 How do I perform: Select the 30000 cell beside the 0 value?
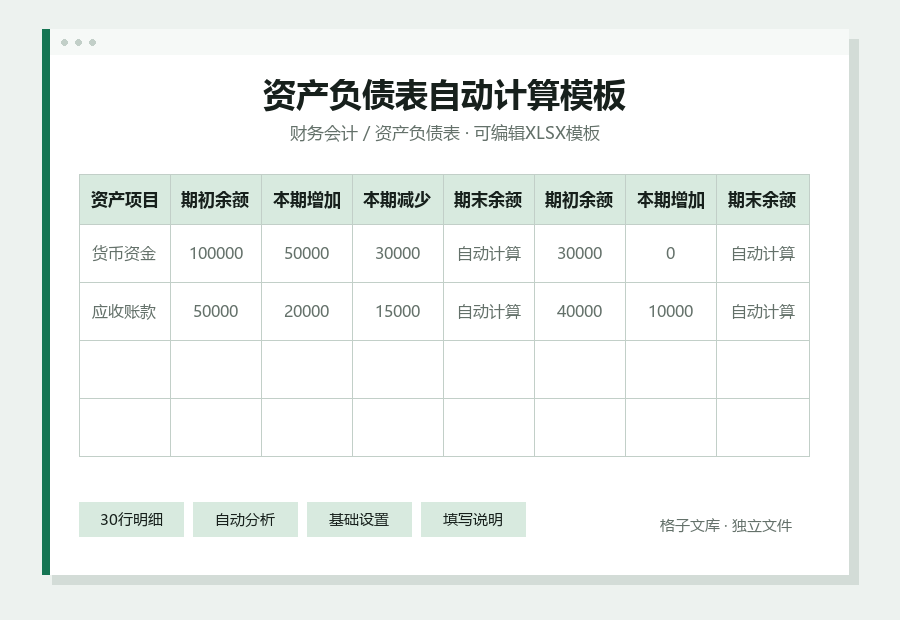point(580,253)
